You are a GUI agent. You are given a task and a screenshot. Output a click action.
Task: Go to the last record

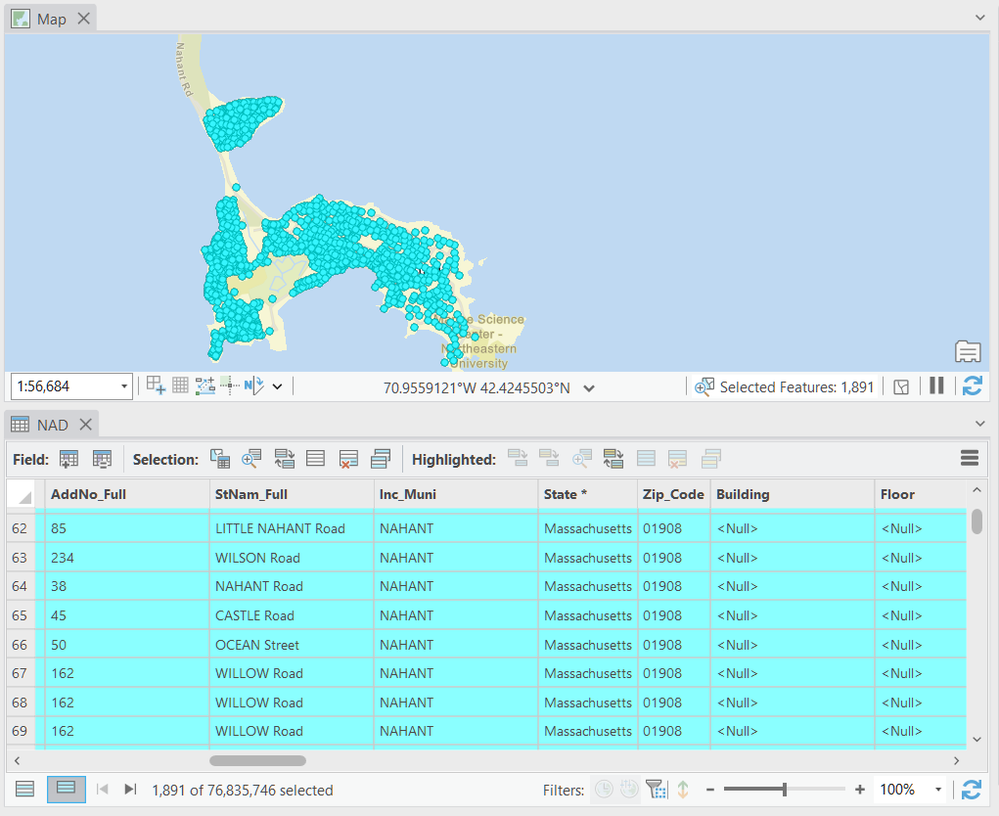click(x=130, y=790)
